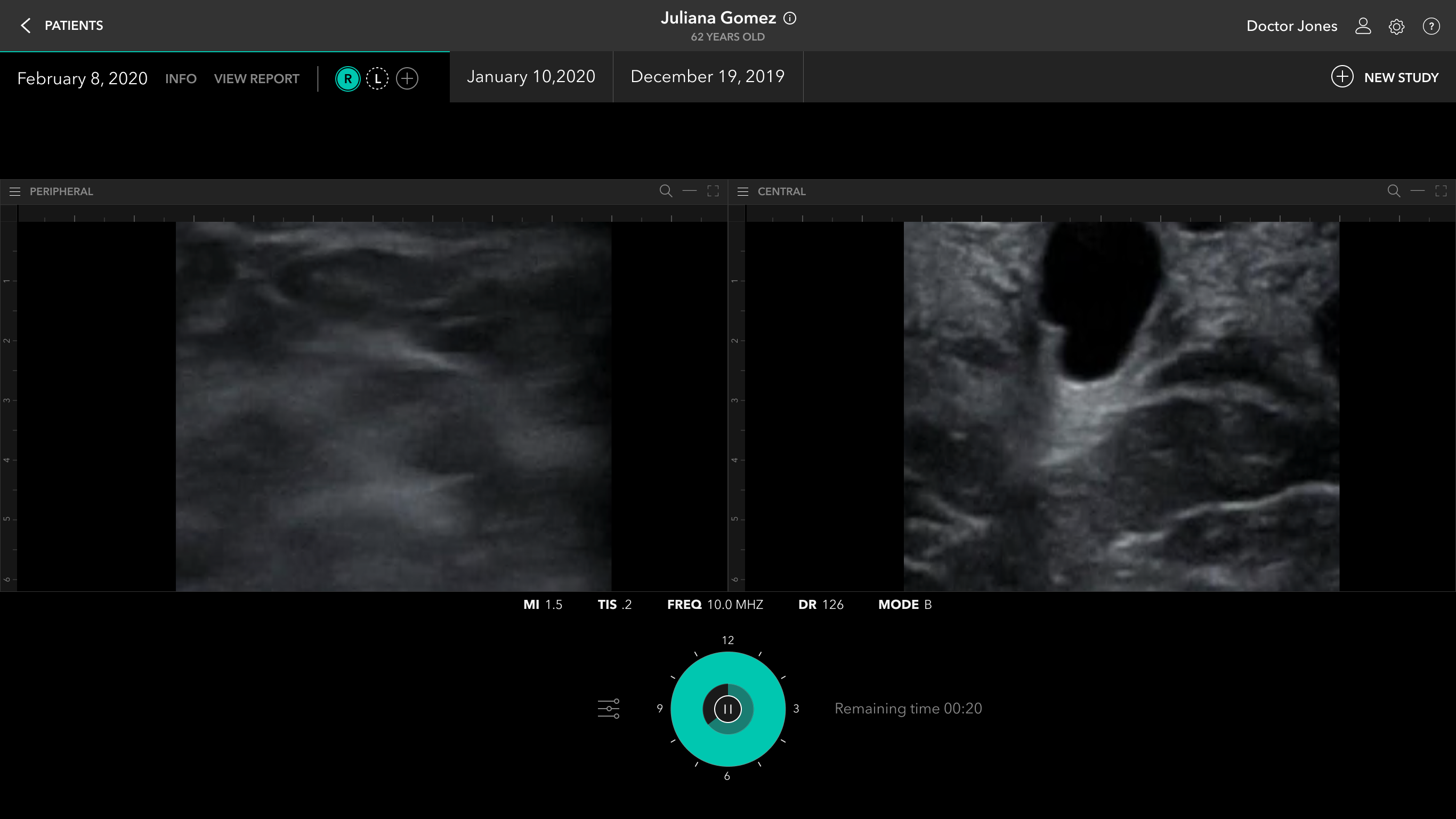Open Peripheral panel hamburger menu

coord(15,192)
